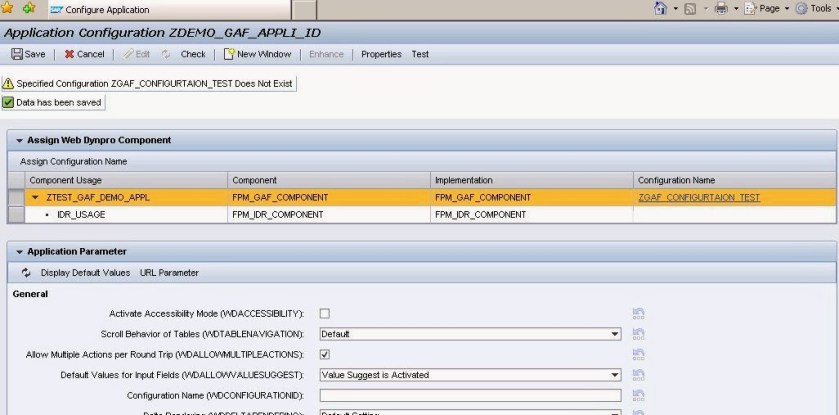Open a New Window via its icon
This screenshot has width=839, height=415.
tap(229, 54)
